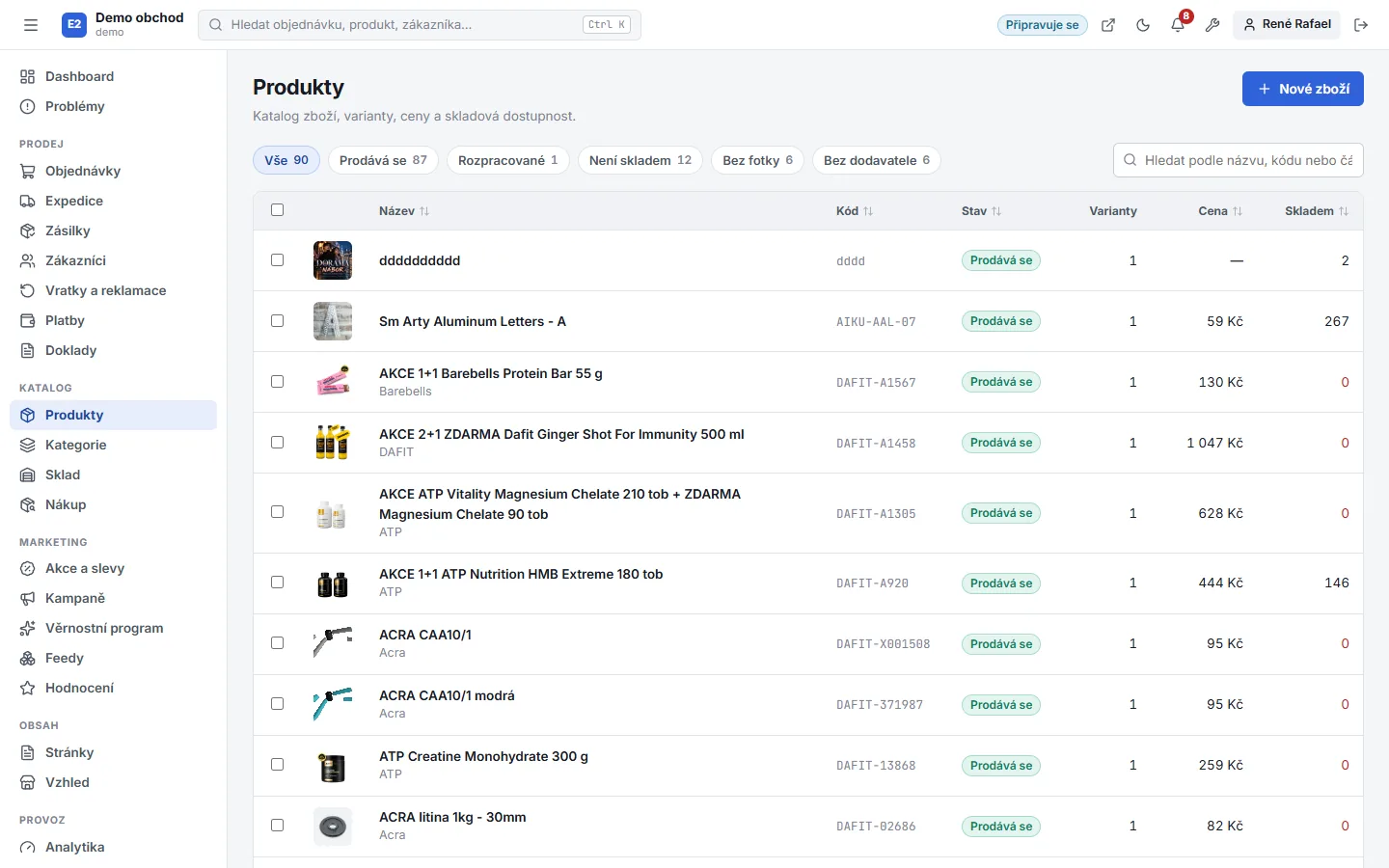Viewport: 1389px width, 868px height.
Task: Click the E2 shop logo
Action: (74, 25)
